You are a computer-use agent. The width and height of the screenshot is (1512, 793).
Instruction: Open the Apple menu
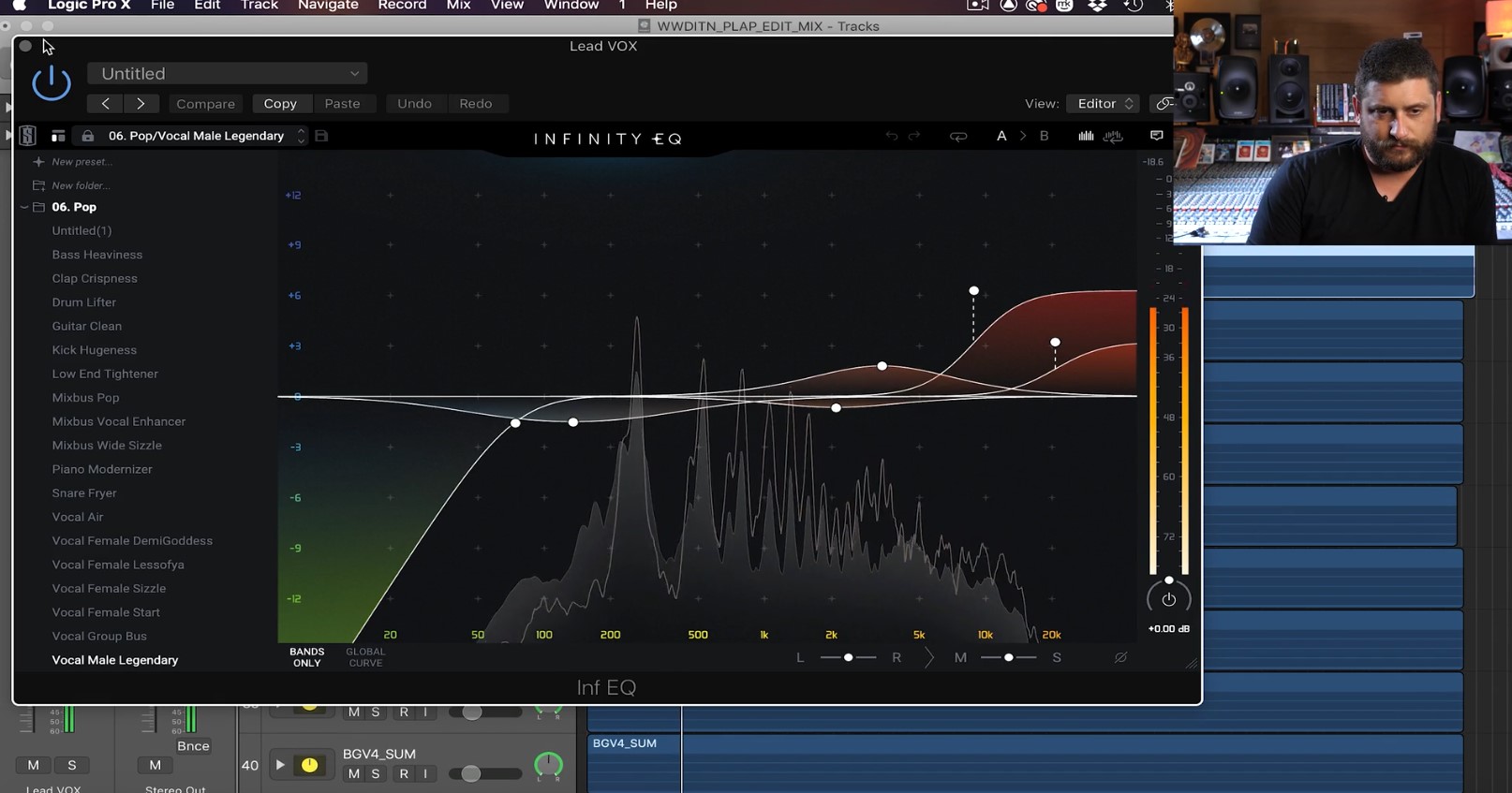tap(19, 6)
